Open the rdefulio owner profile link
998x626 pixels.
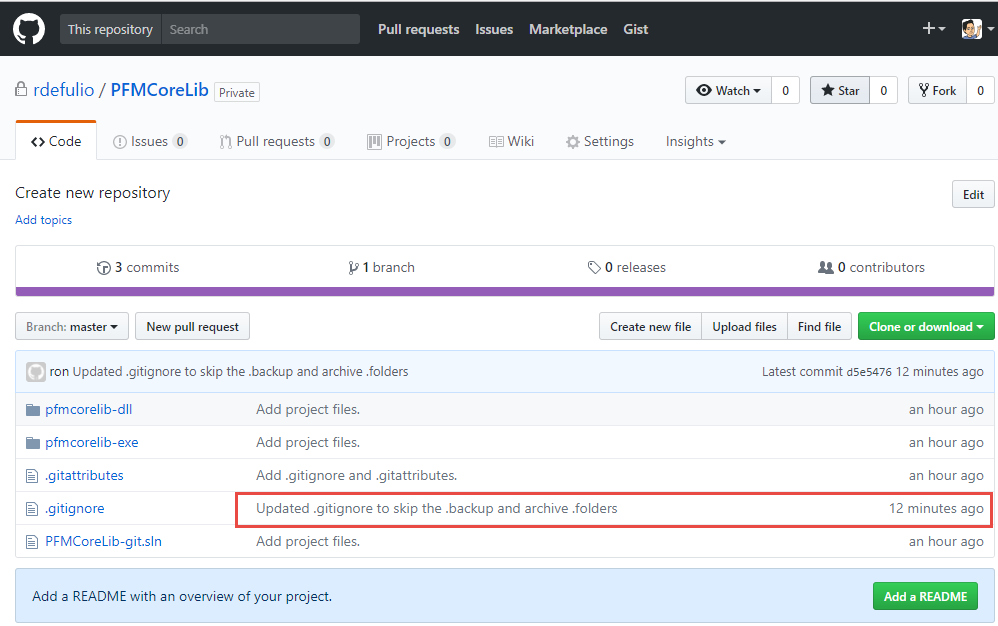[x=64, y=90]
